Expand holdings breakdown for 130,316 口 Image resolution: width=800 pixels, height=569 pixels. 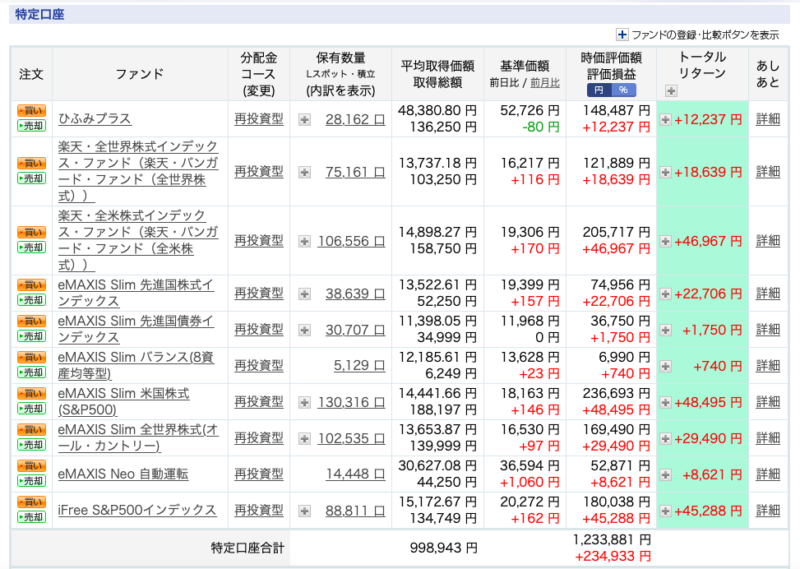(305, 403)
